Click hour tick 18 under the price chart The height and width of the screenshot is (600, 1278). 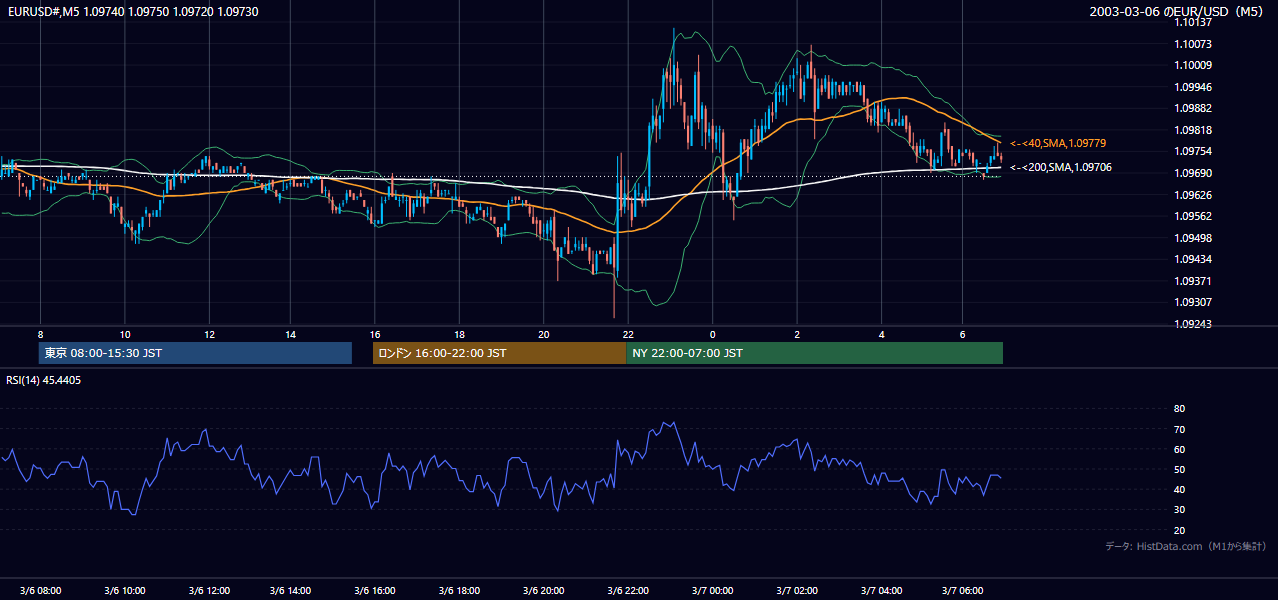[459, 334]
